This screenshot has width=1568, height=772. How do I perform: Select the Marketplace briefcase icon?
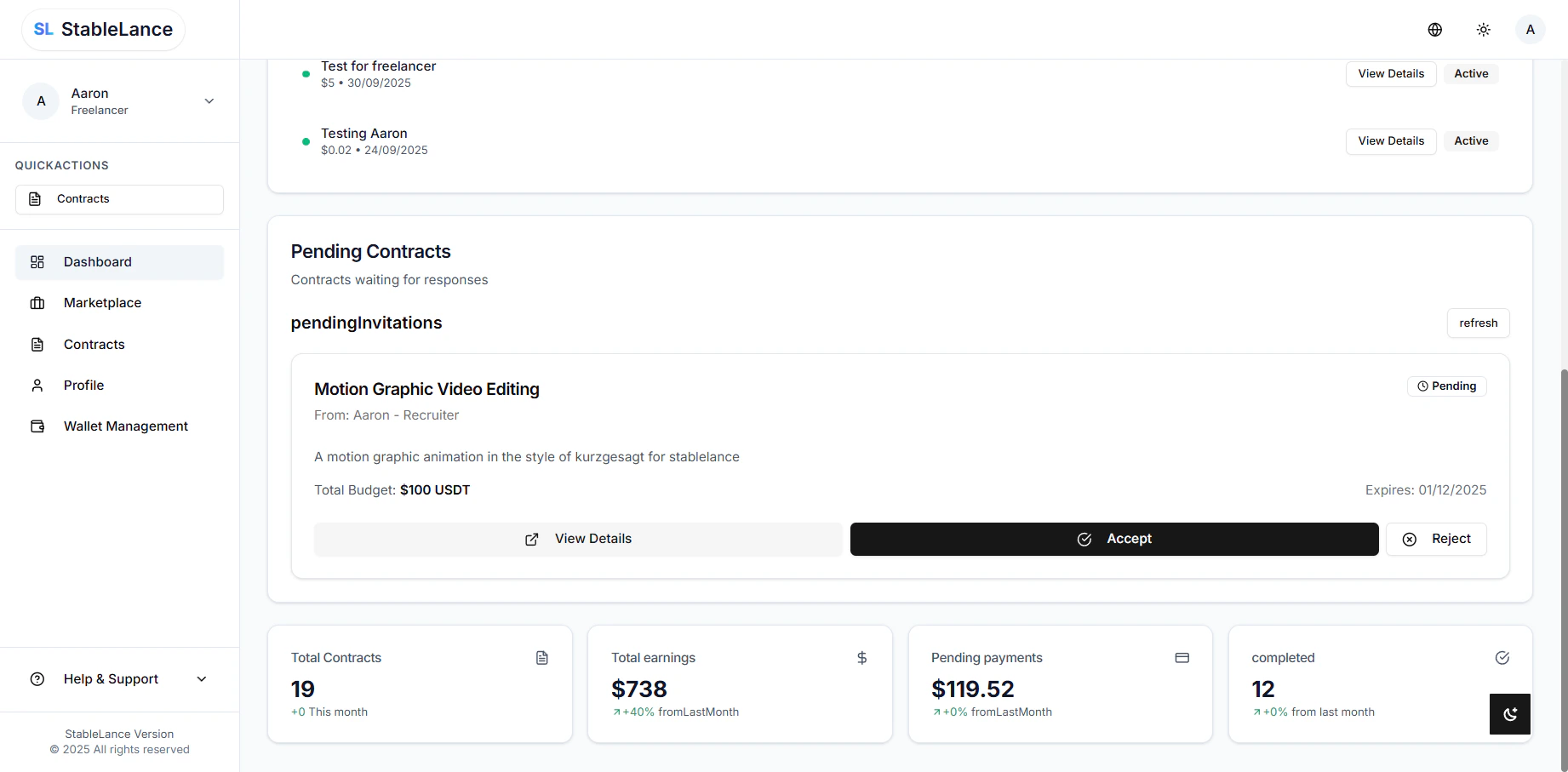pyautogui.click(x=37, y=303)
